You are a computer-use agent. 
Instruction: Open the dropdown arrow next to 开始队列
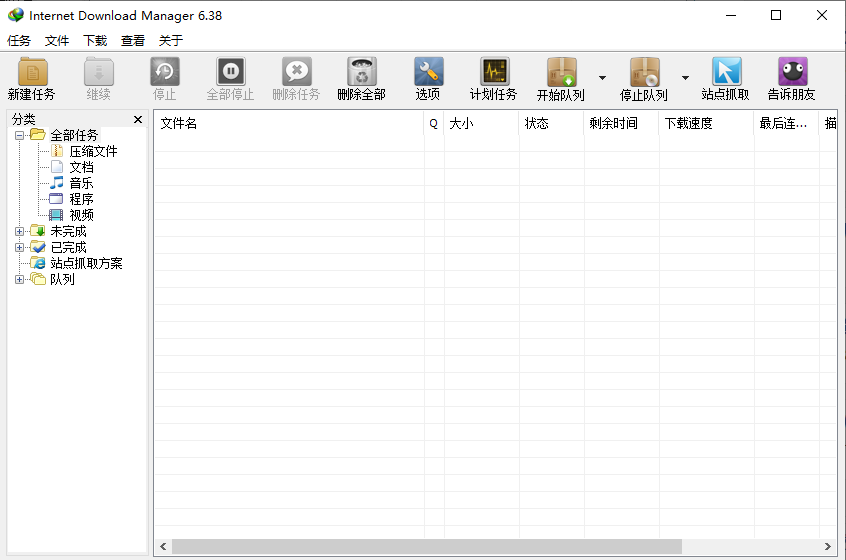(x=602, y=78)
